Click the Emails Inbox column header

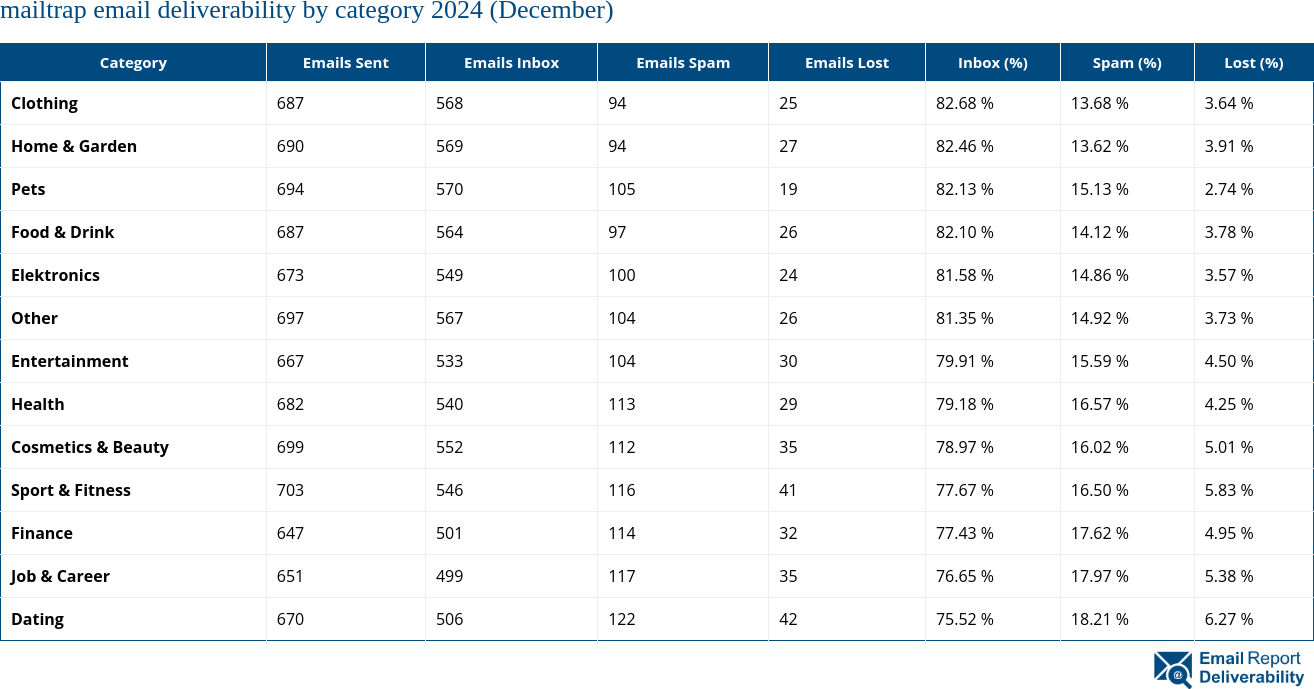coord(511,62)
